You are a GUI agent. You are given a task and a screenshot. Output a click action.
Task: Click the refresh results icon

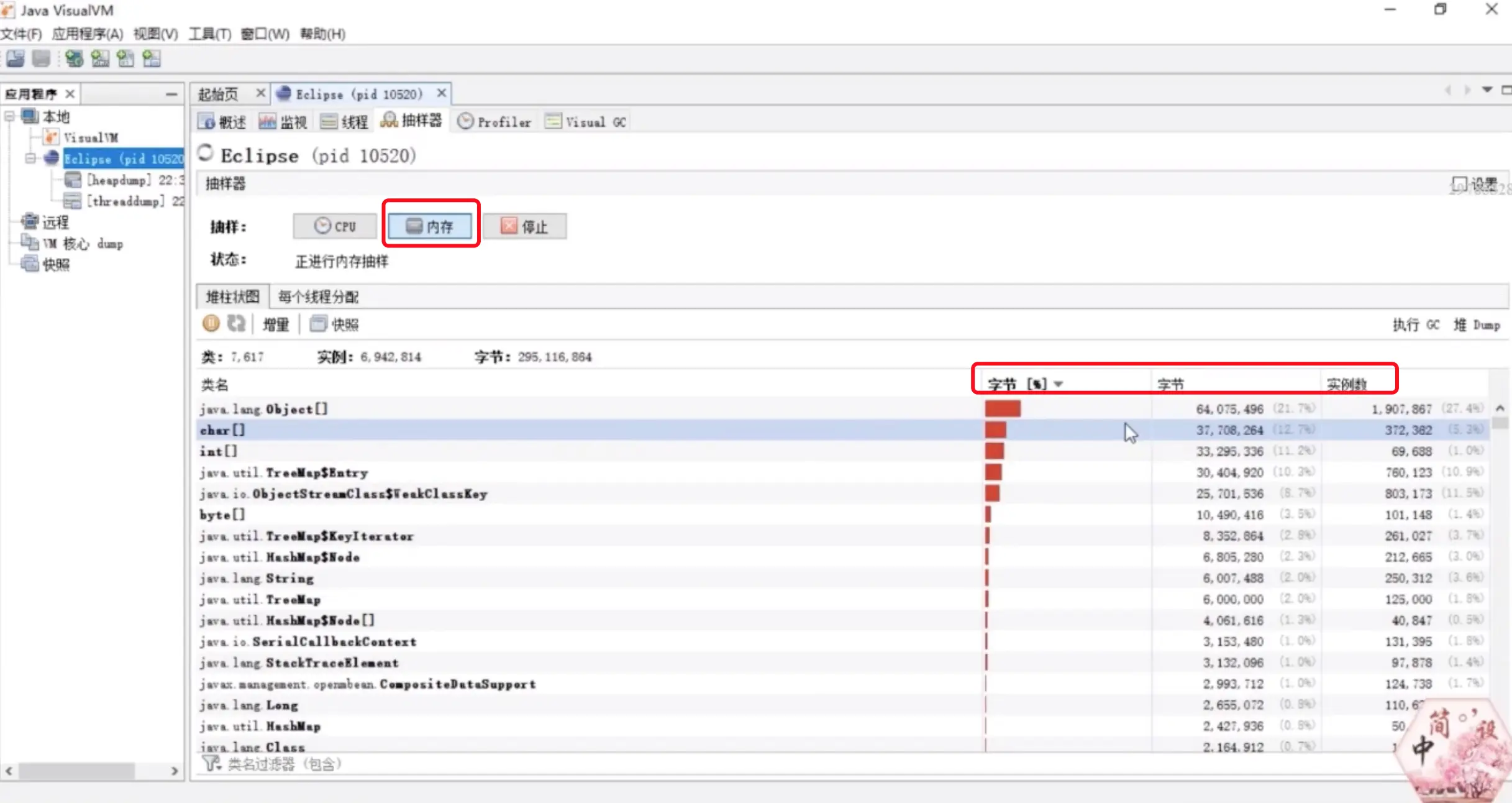pyautogui.click(x=236, y=324)
